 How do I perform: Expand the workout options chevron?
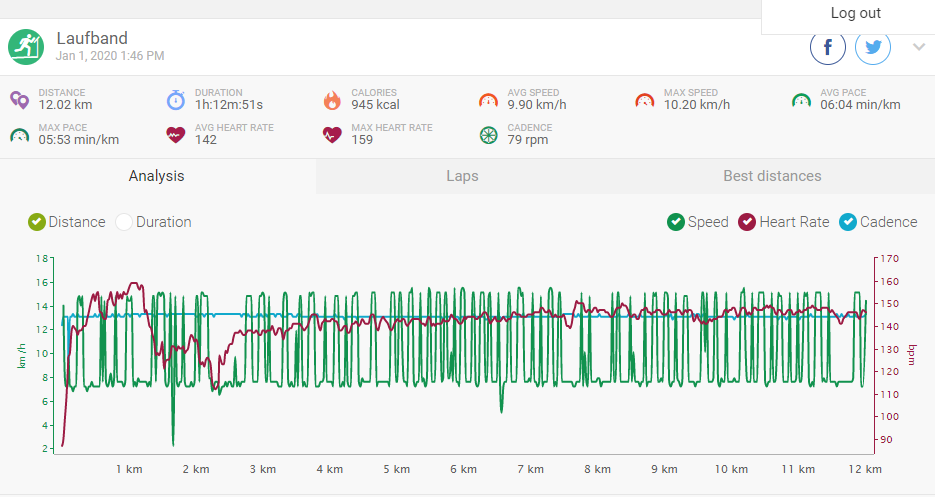[919, 47]
